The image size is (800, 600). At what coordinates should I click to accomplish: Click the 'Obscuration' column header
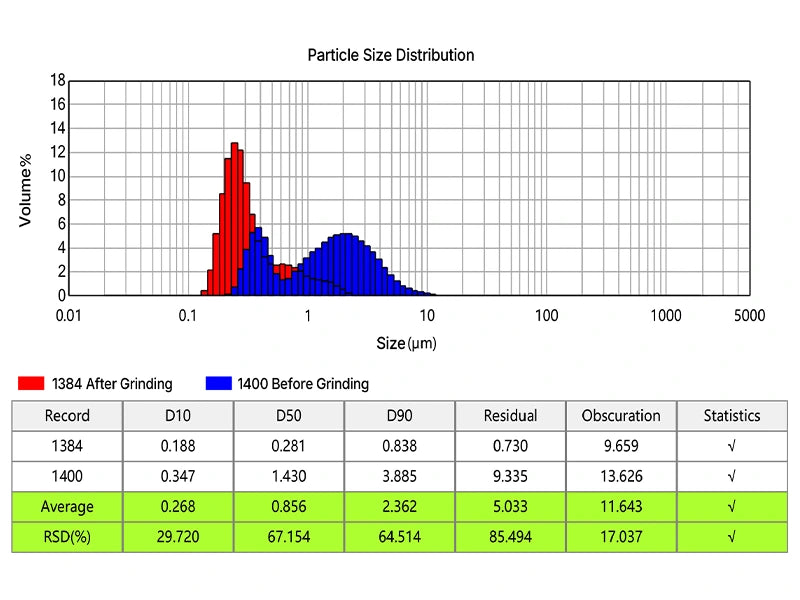pos(621,416)
